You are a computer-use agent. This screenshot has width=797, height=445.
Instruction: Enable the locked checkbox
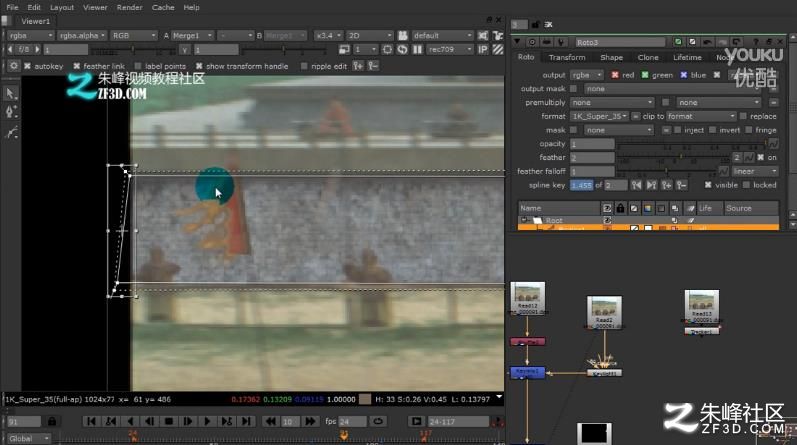pos(746,185)
